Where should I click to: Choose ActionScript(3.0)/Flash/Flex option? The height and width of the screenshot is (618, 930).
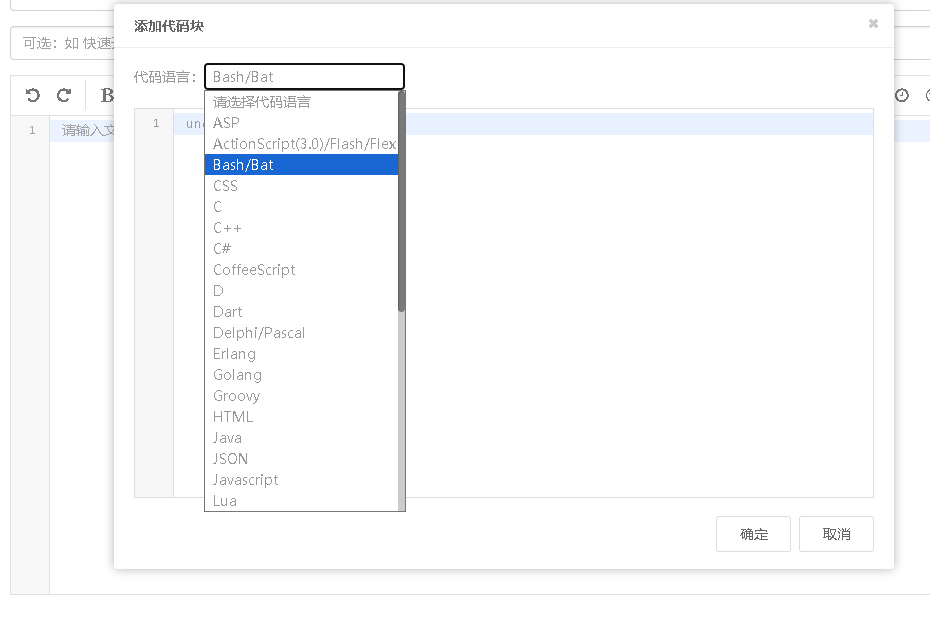click(304, 144)
